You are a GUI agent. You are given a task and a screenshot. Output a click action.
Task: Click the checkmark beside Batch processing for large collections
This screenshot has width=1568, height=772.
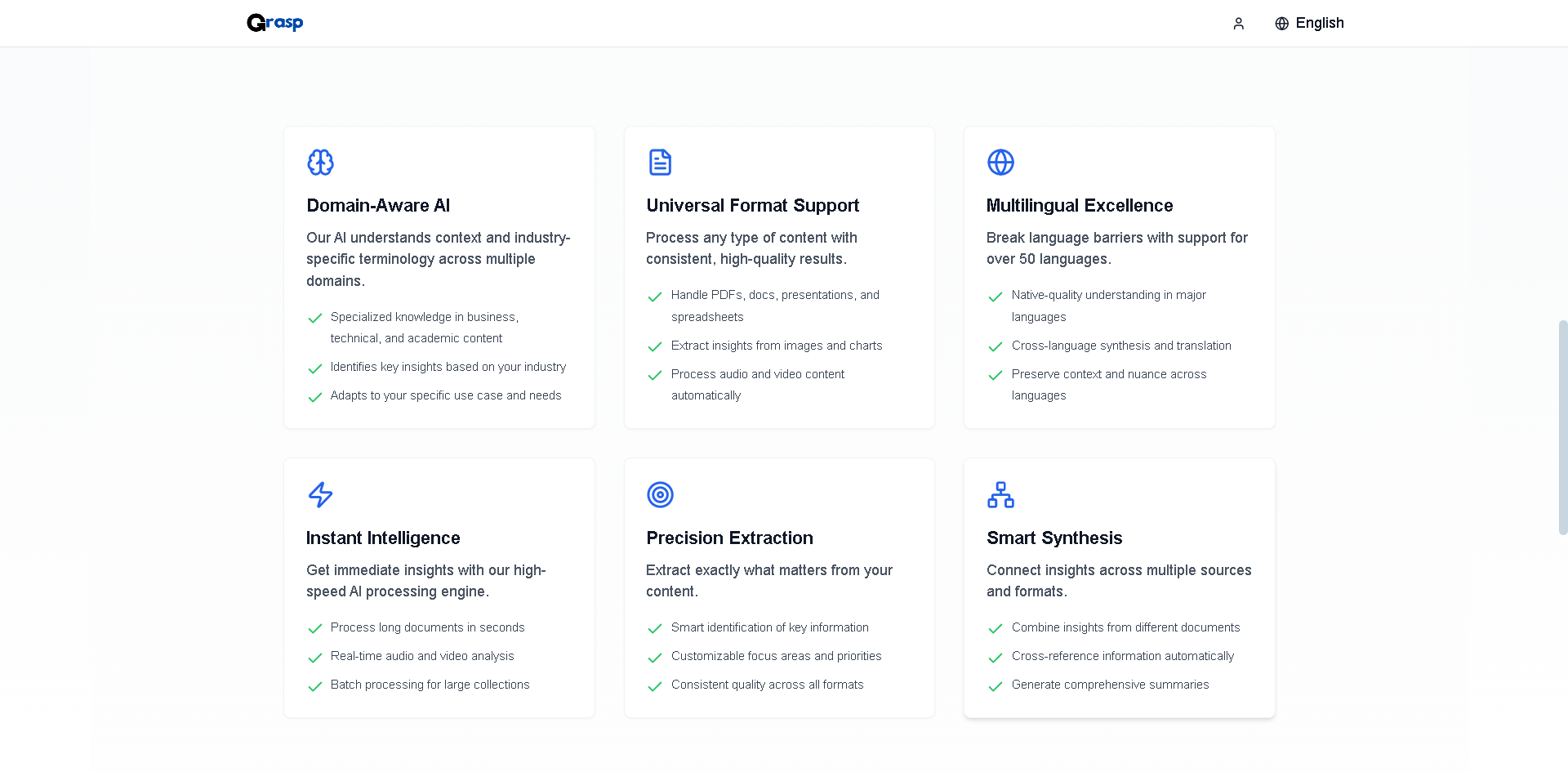(315, 686)
